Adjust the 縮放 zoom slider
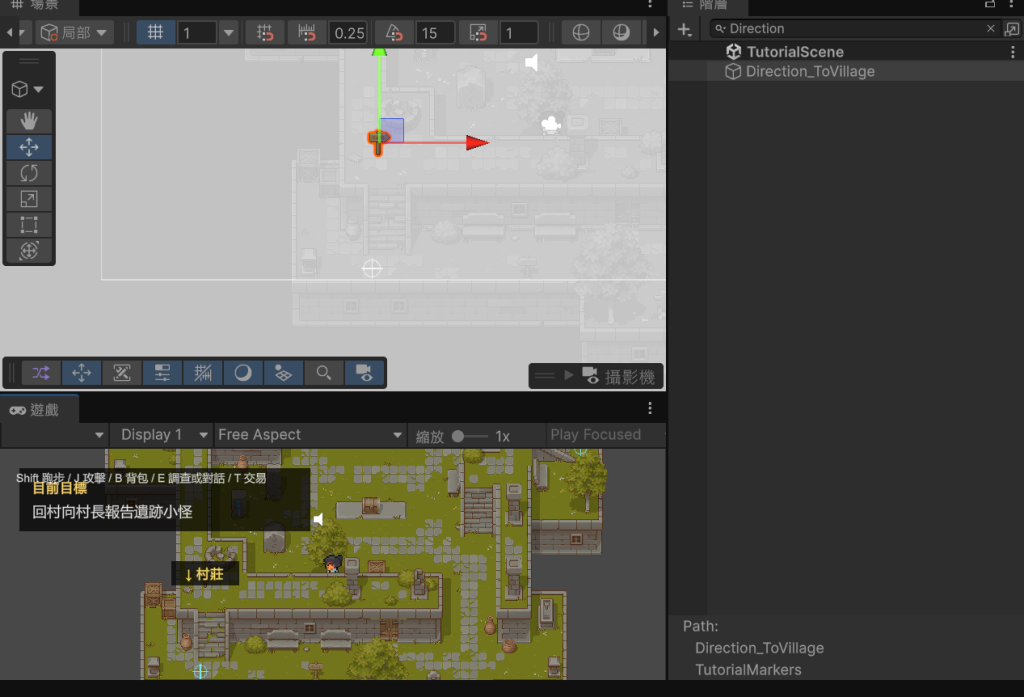 (x=470, y=436)
